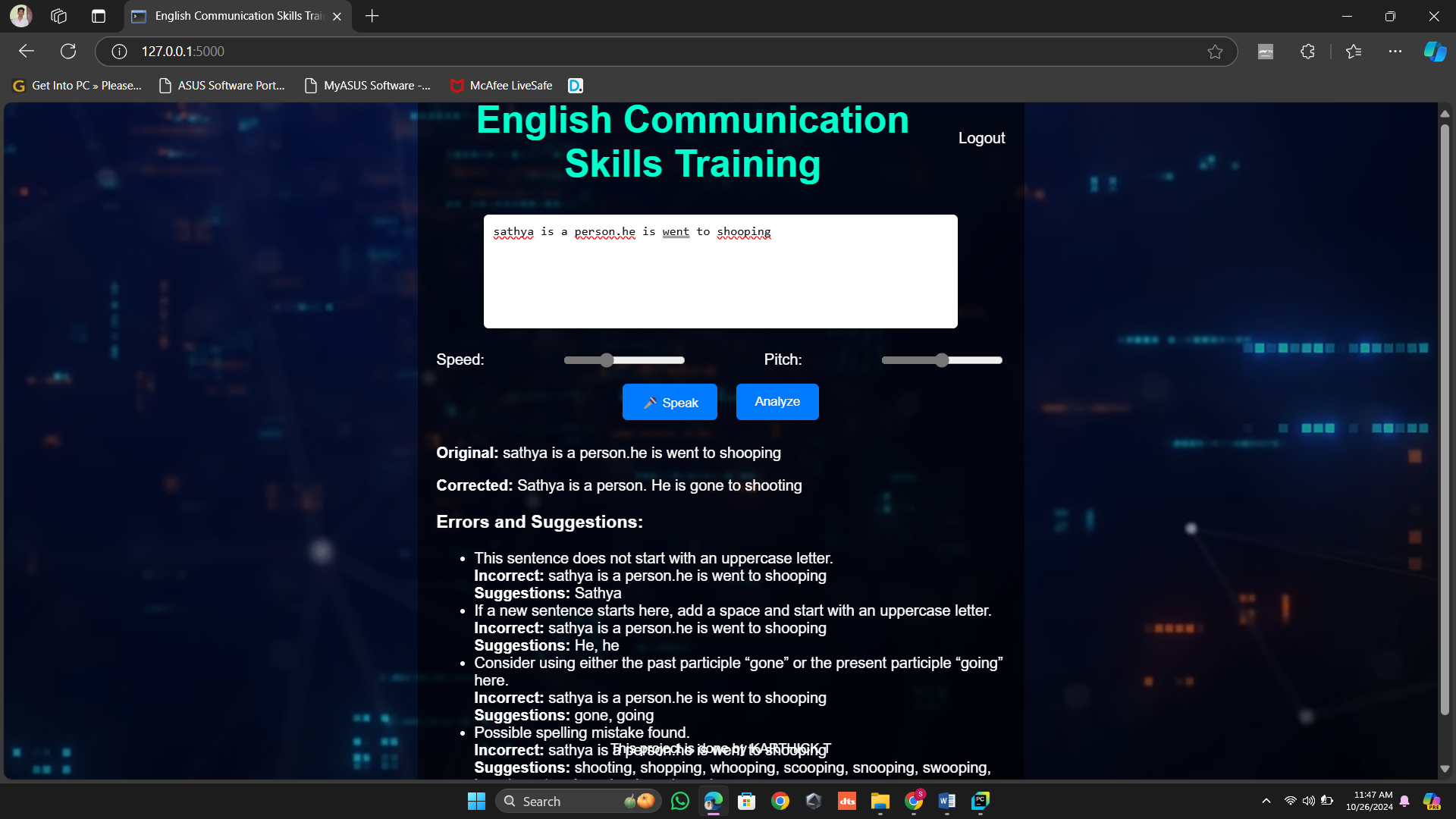Open ASUS Software Portal bookmark
The image size is (1456, 819).
(x=222, y=86)
